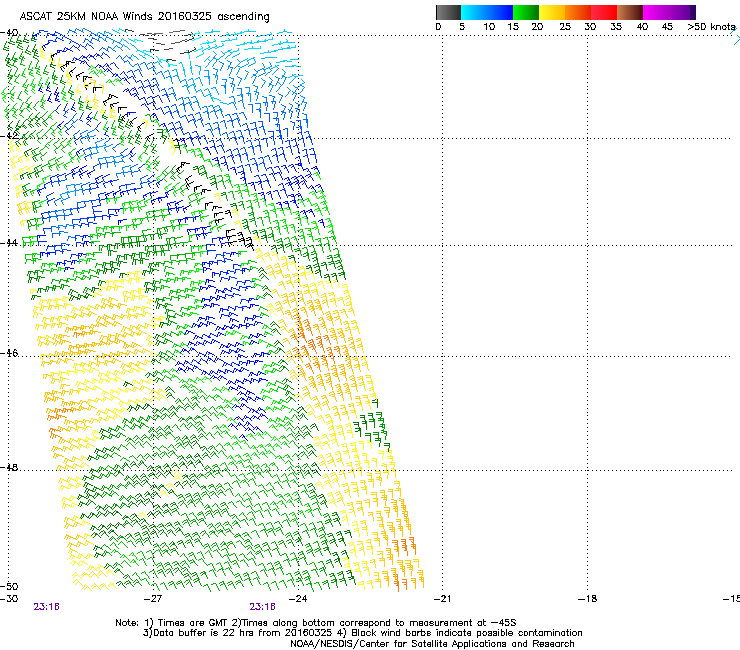Screen dimensions: 740x650
Task: Click the orange 25-30 knots legend segment
Action: (x=578, y=12)
